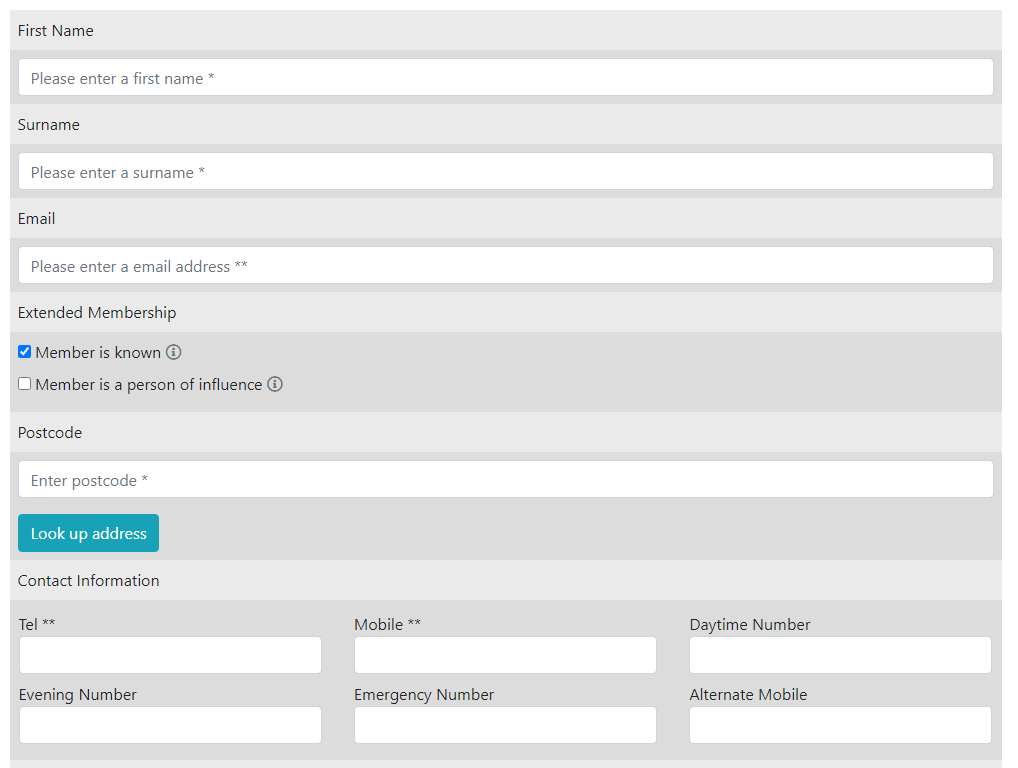Select the Daytime Number input field
This screenshot has height=768, width=1018.
tap(840, 655)
